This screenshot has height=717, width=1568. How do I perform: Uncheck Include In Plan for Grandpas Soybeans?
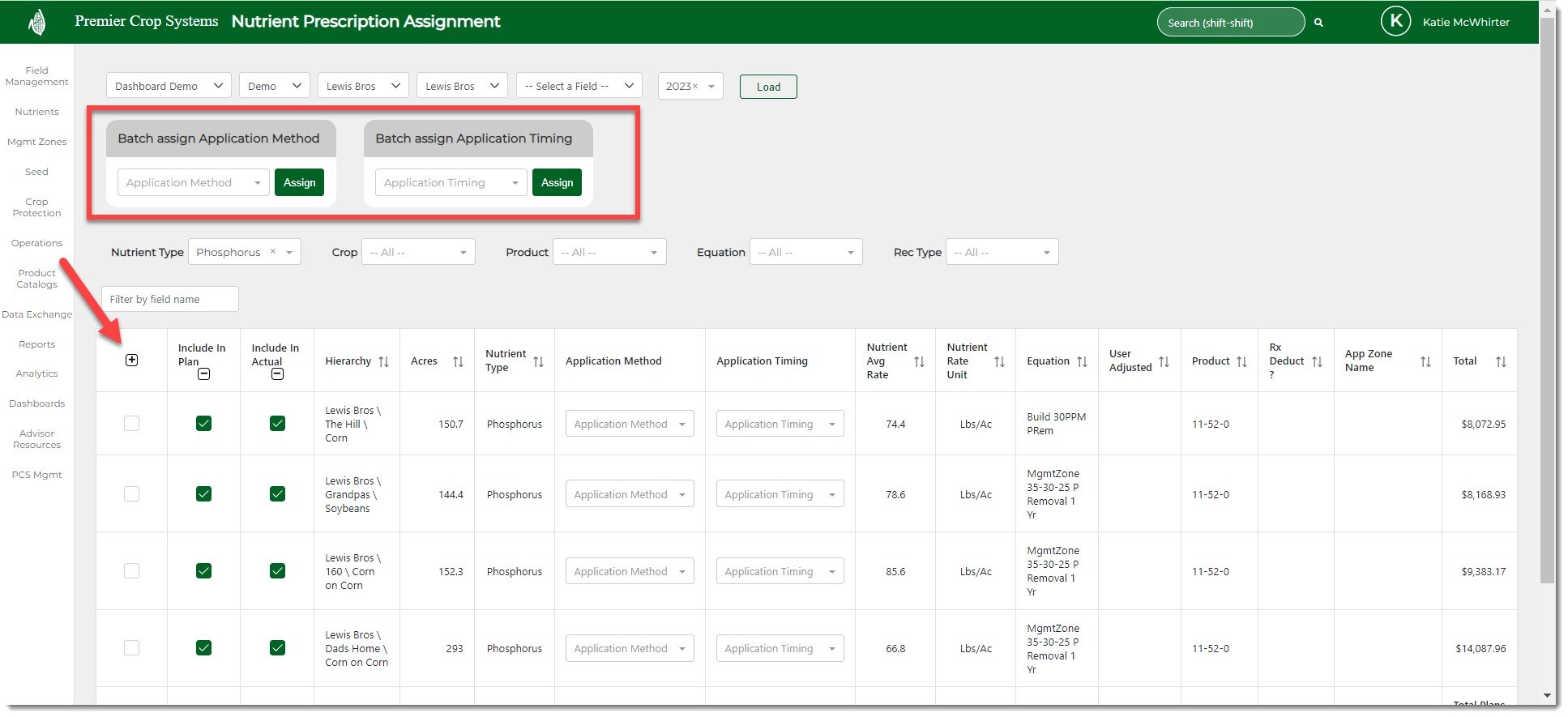point(204,494)
